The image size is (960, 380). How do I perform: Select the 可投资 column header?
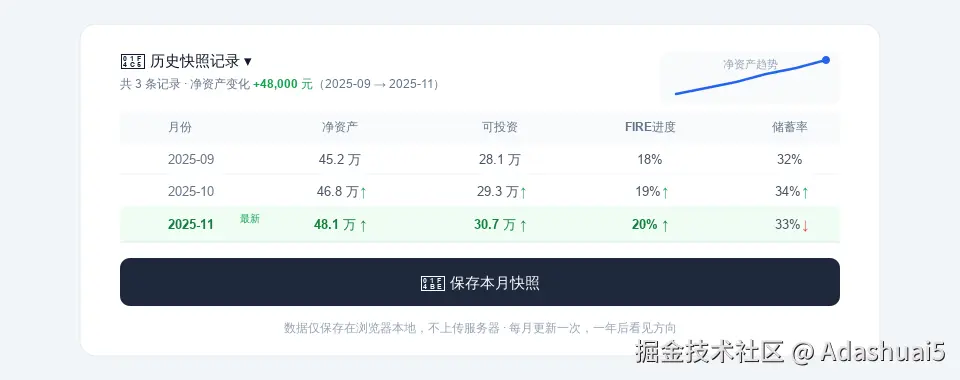pos(500,127)
